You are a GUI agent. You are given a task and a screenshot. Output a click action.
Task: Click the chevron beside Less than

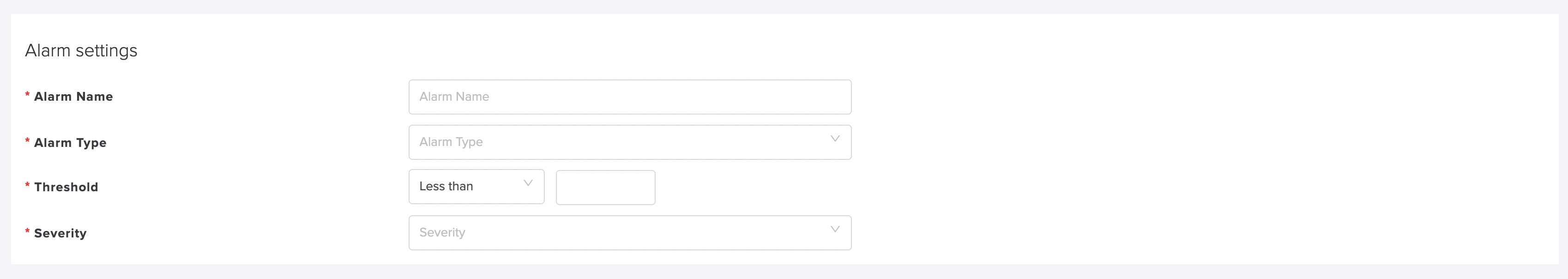(x=528, y=183)
